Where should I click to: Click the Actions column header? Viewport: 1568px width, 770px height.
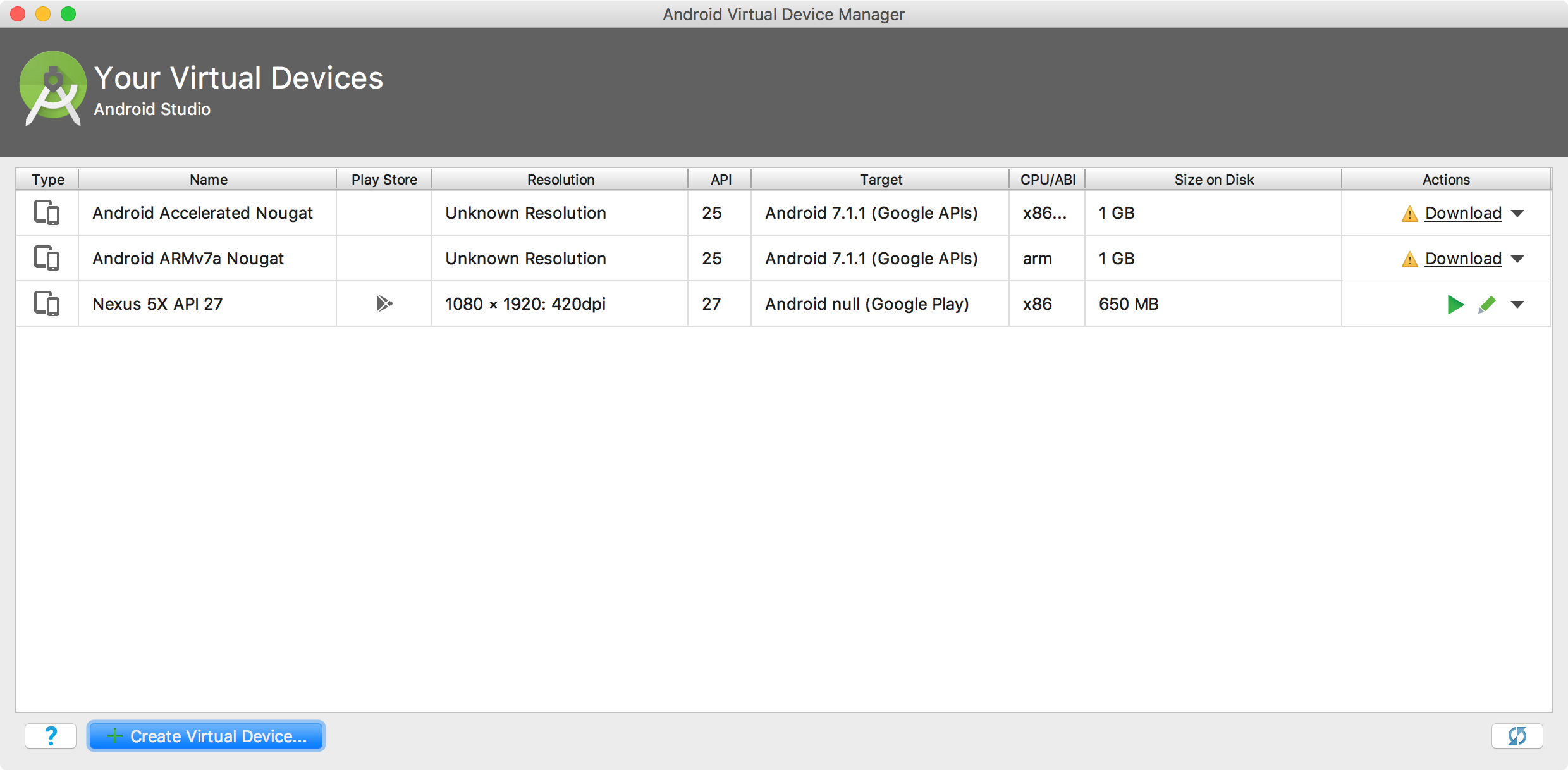pyautogui.click(x=1446, y=180)
